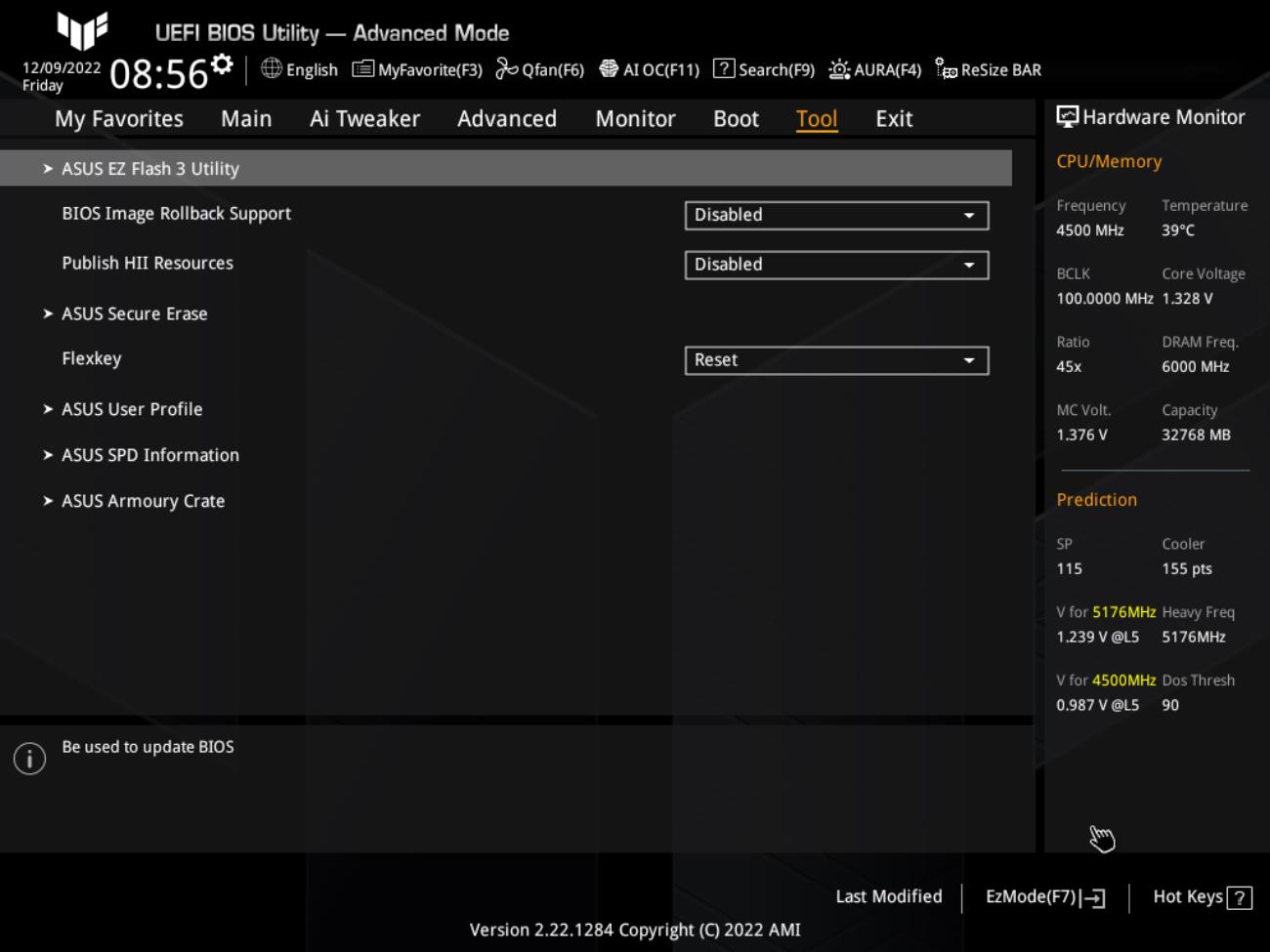Switch to Exit tab

point(894,119)
